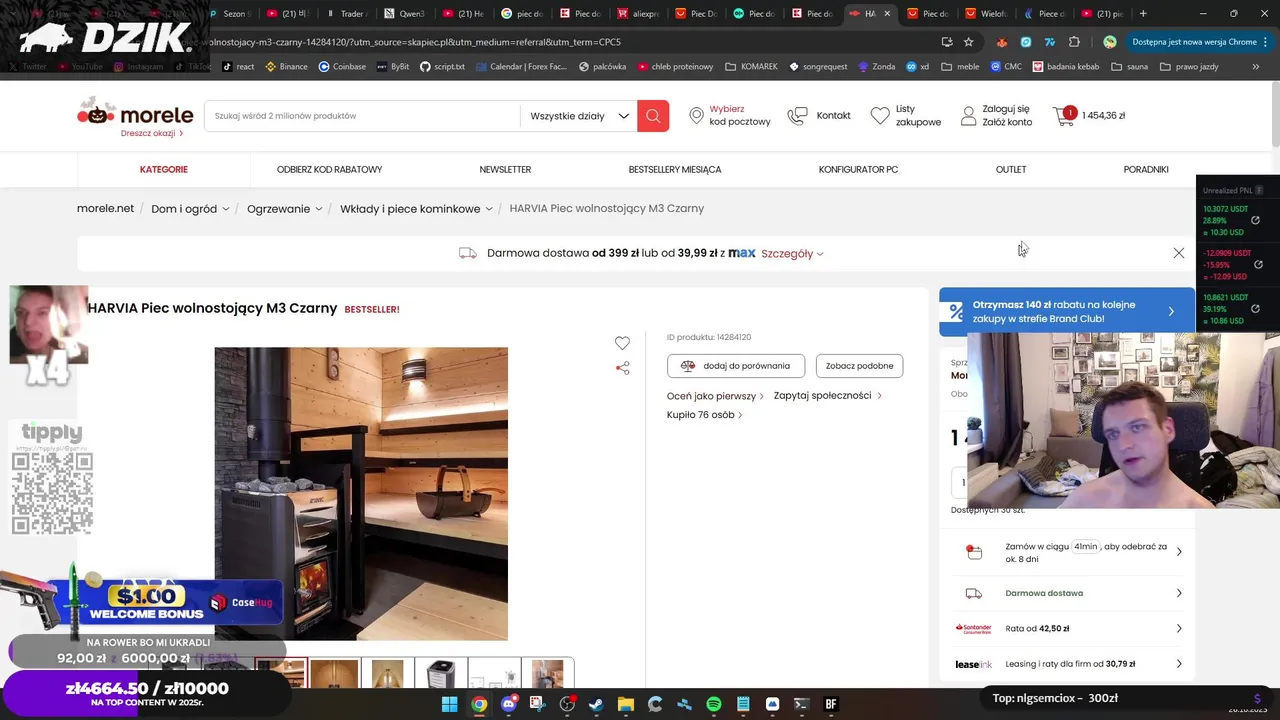Click the morele.net breadcrumb link
The image size is (1280, 720).
click(105, 209)
